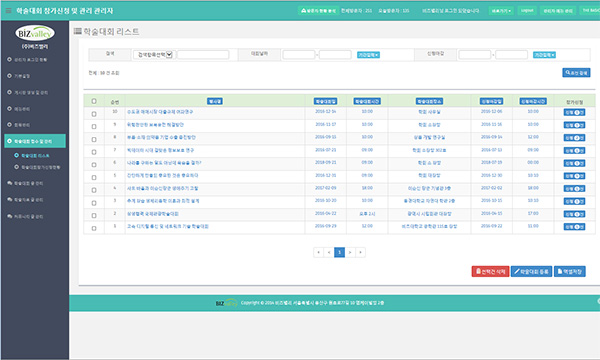Open 학술대회 글 관리 sidebar item
This screenshot has width=600, height=360.
point(29,183)
